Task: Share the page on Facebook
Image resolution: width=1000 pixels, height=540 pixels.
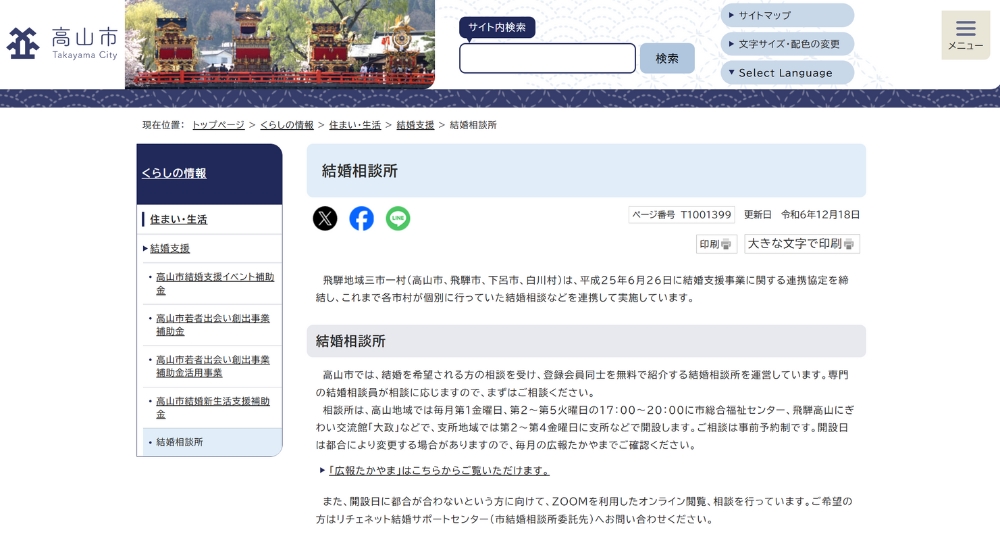Action: 362,219
